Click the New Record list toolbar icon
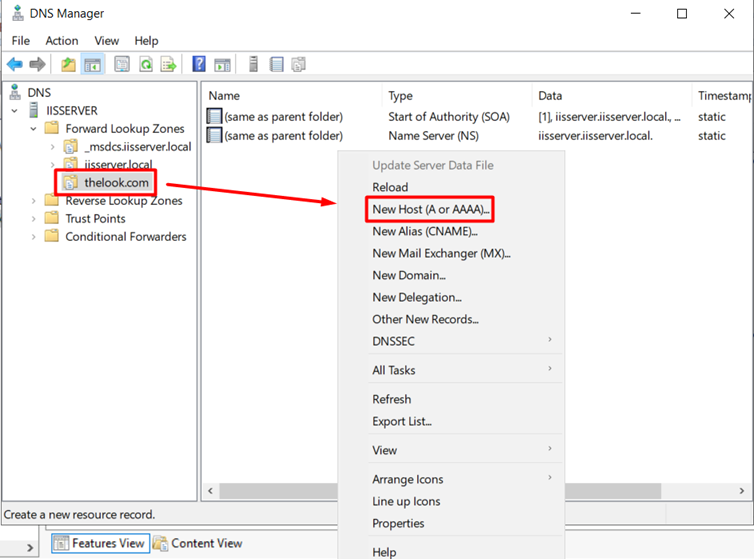The height and width of the screenshot is (559, 754). pyautogui.click(x=276, y=64)
